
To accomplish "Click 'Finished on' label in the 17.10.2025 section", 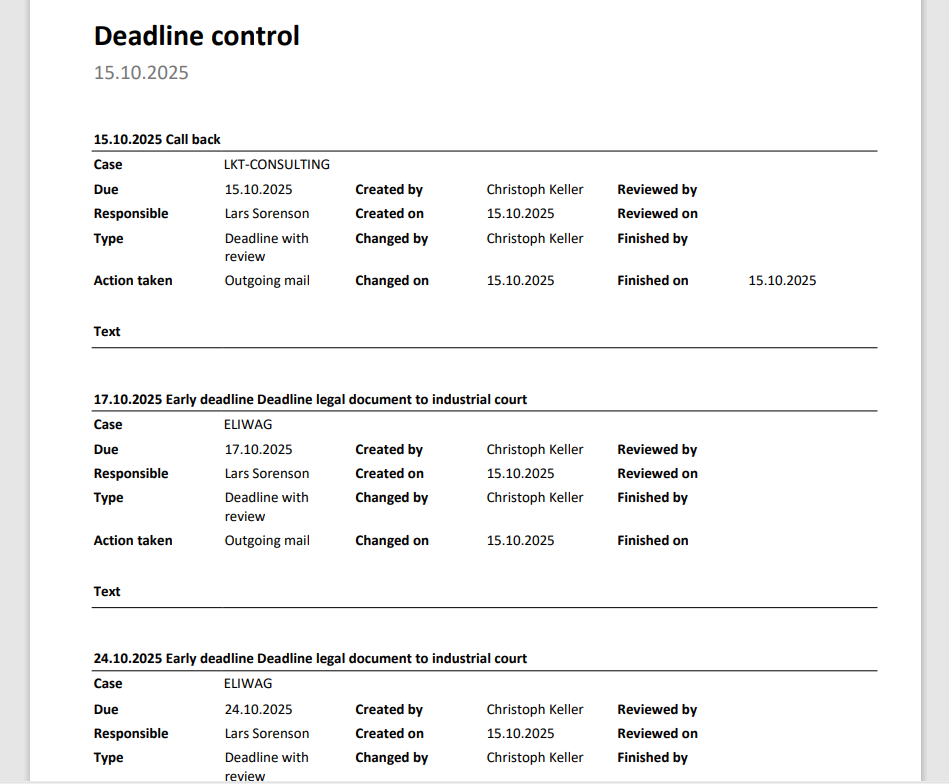I will pos(653,541).
